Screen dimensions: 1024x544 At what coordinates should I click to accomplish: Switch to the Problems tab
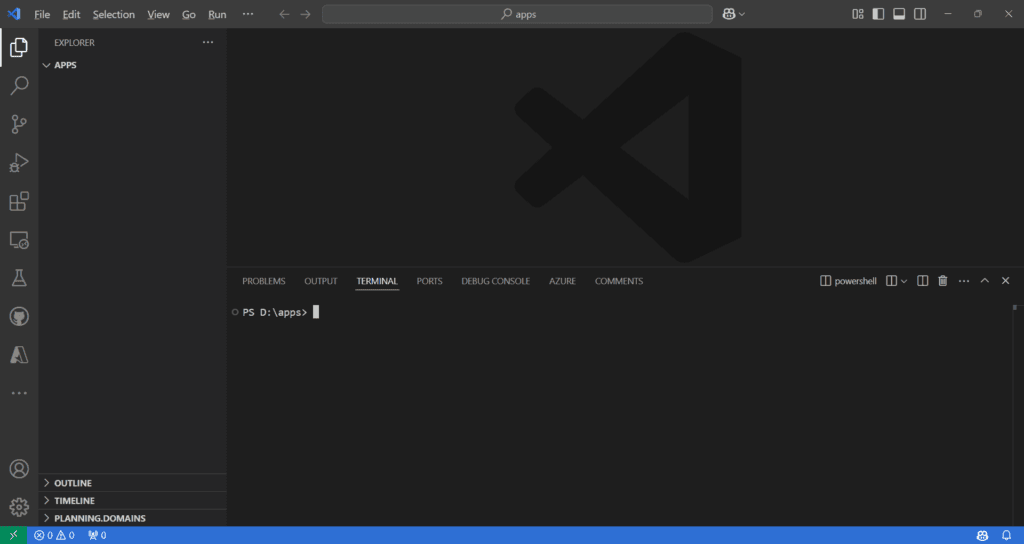tap(264, 281)
